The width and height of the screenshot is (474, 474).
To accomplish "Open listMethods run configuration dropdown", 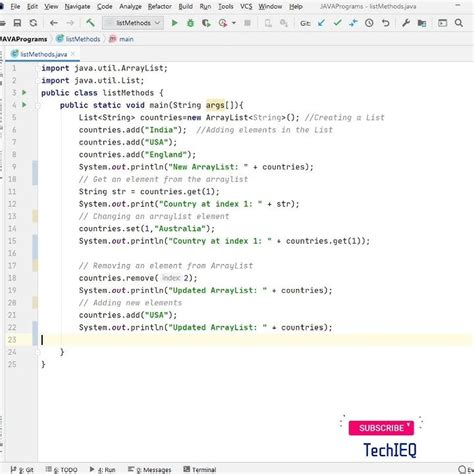I will click(x=133, y=23).
